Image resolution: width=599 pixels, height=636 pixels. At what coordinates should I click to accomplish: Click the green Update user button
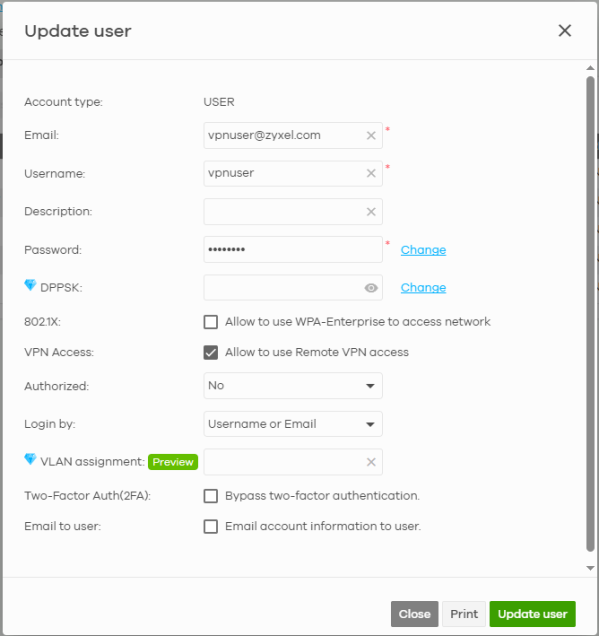532,614
